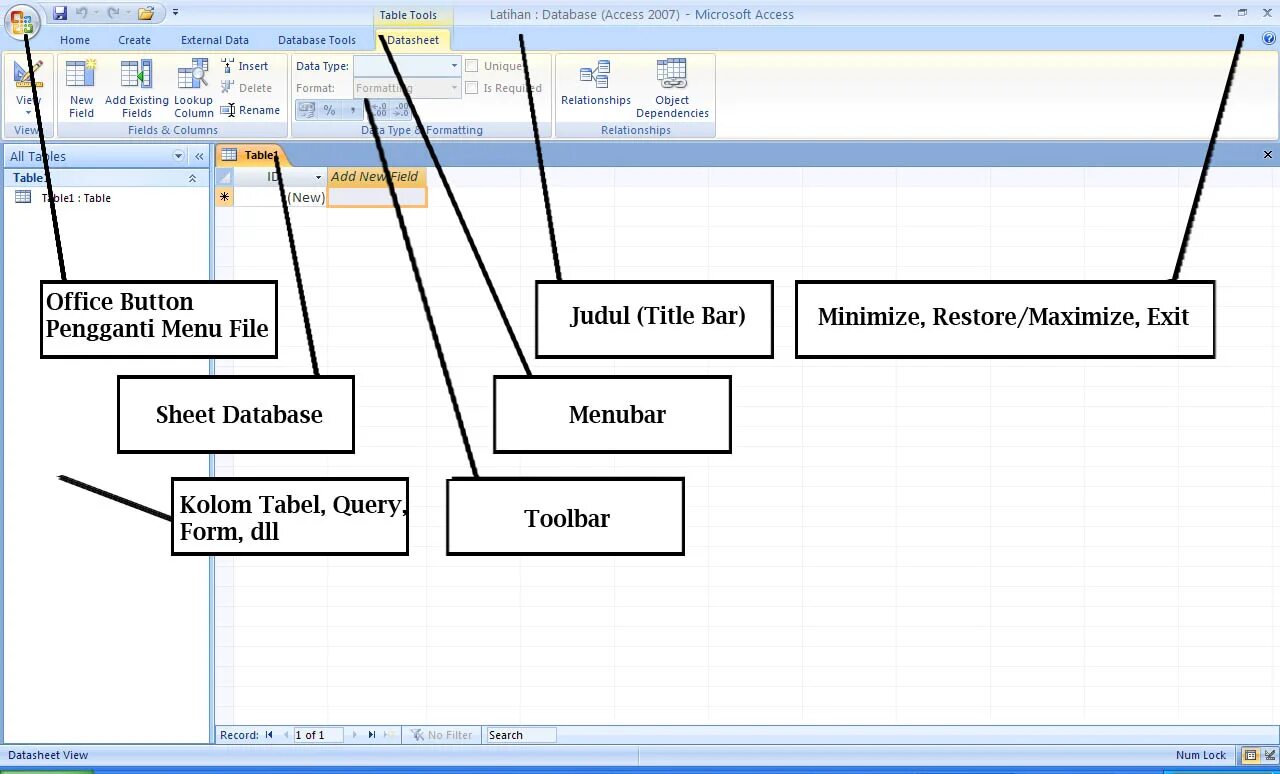Collapse navigation pane with shutter bar button
Screen dimensions: 1280x774
pyautogui.click(x=199, y=156)
